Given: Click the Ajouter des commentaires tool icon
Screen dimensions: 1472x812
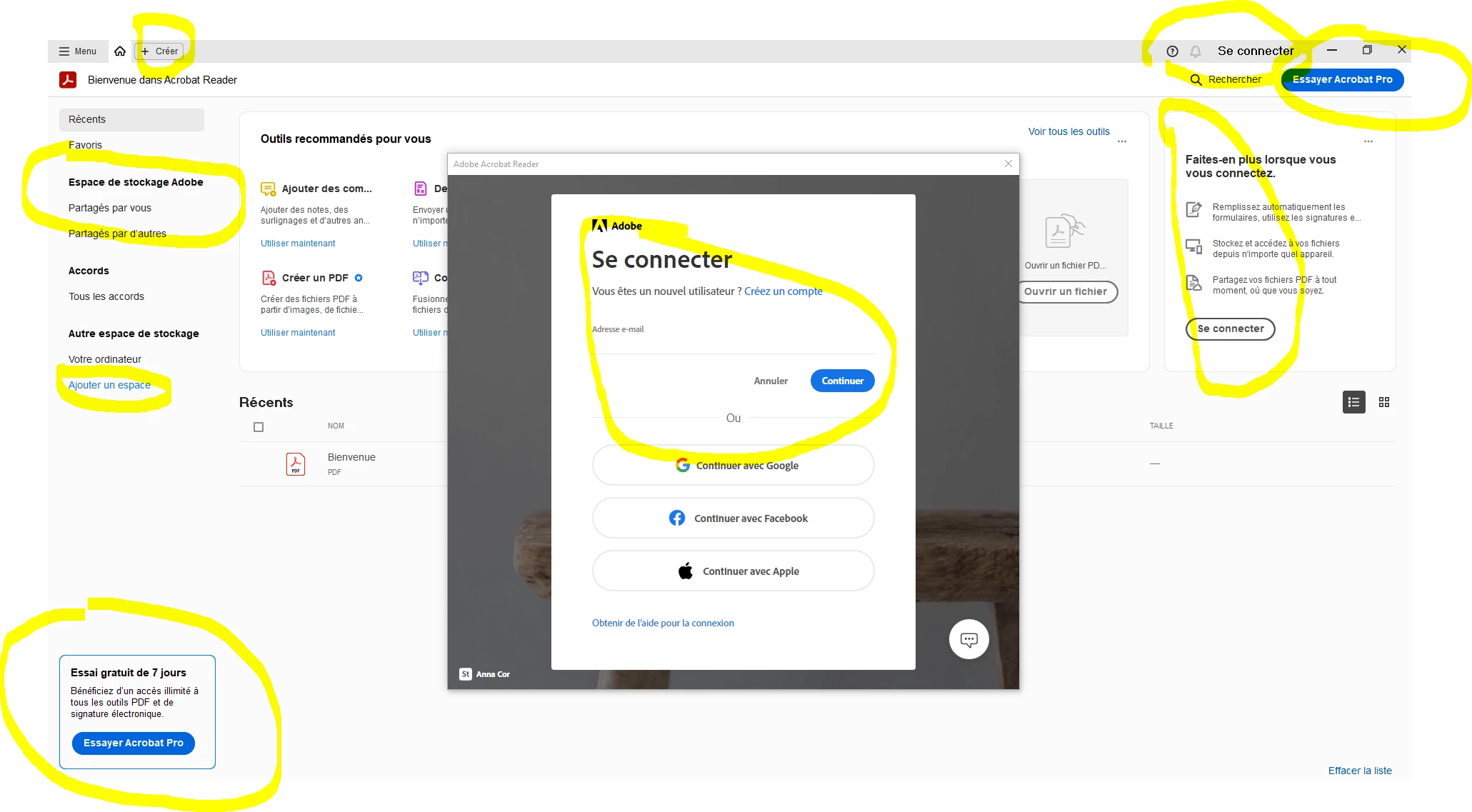Looking at the screenshot, I should click(x=268, y=189).
